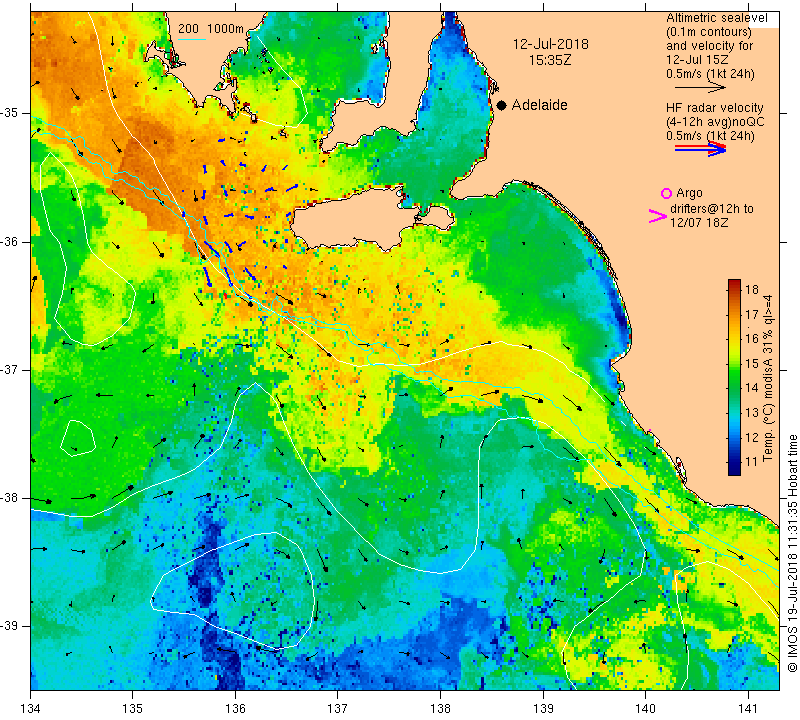800x720 pixels.
Task: Click the longitude label '139'
Action: (x=543, y=709)
